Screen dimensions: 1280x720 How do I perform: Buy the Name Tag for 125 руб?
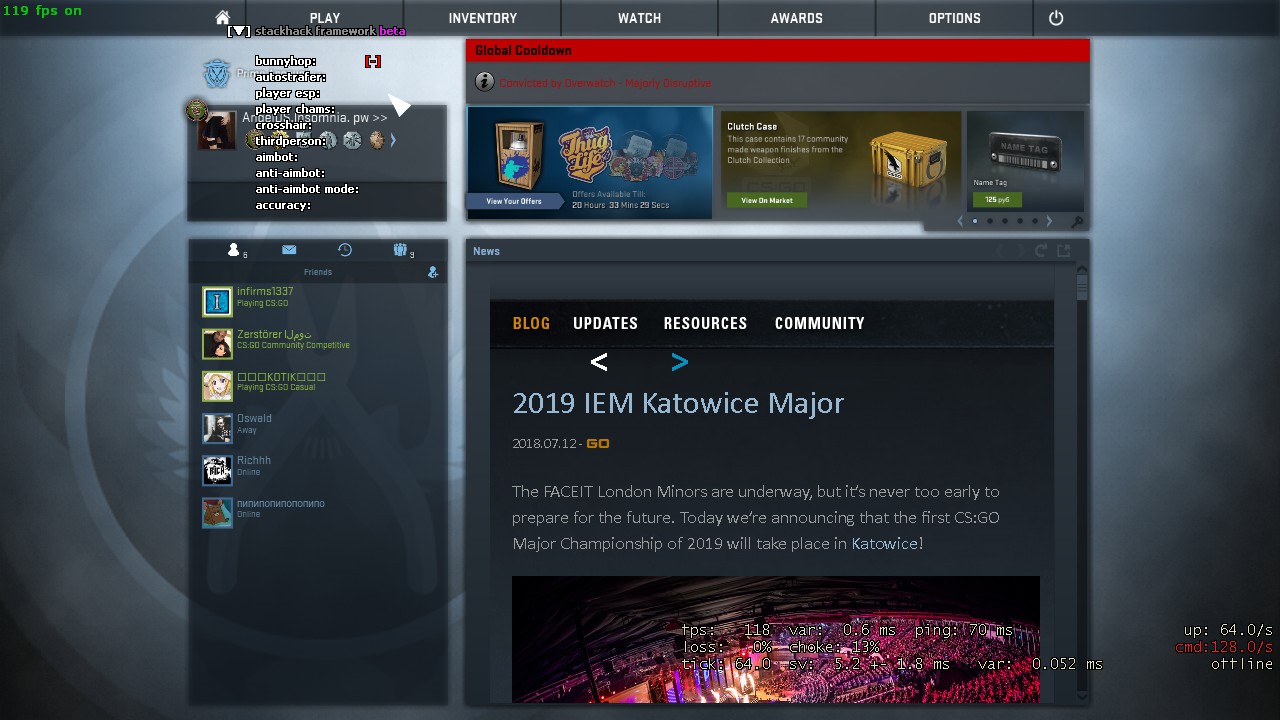pos(997,199)
